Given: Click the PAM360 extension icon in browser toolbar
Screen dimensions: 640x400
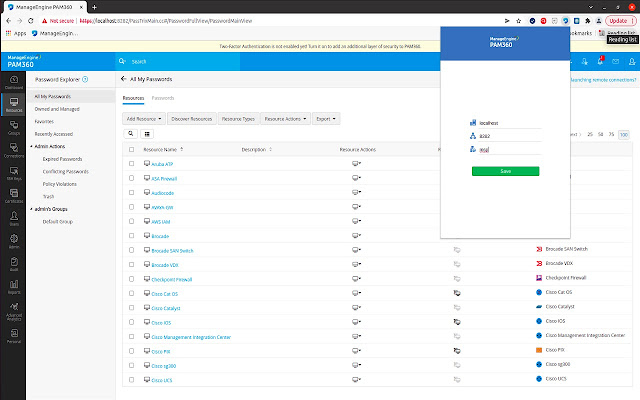Looking at the screenshot, I should 565,21.
